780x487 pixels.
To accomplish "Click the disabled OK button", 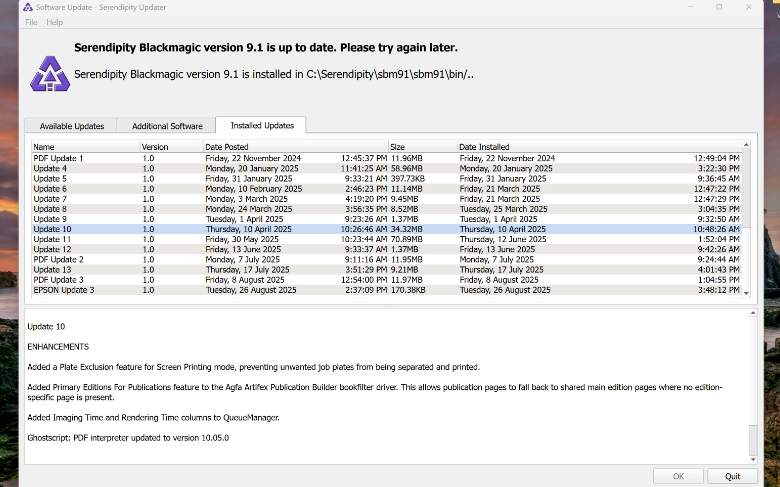I will 678,476.
